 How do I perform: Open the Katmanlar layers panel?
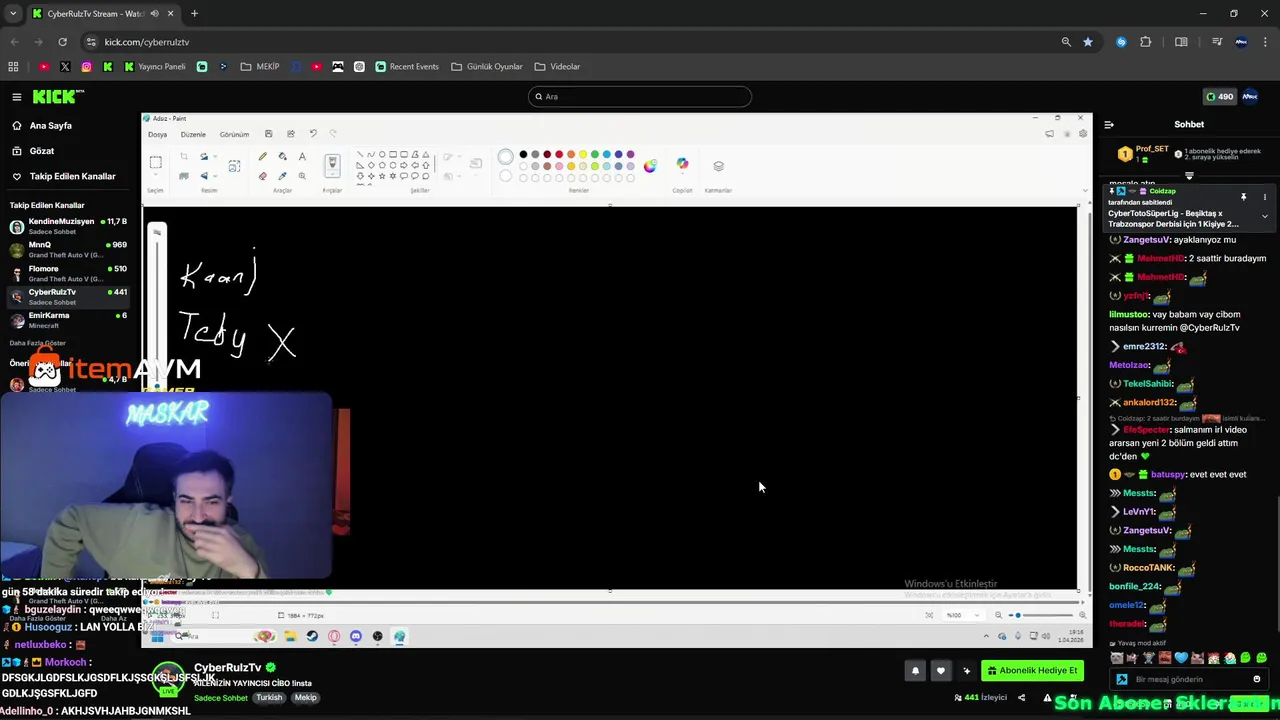pos(718,166)
